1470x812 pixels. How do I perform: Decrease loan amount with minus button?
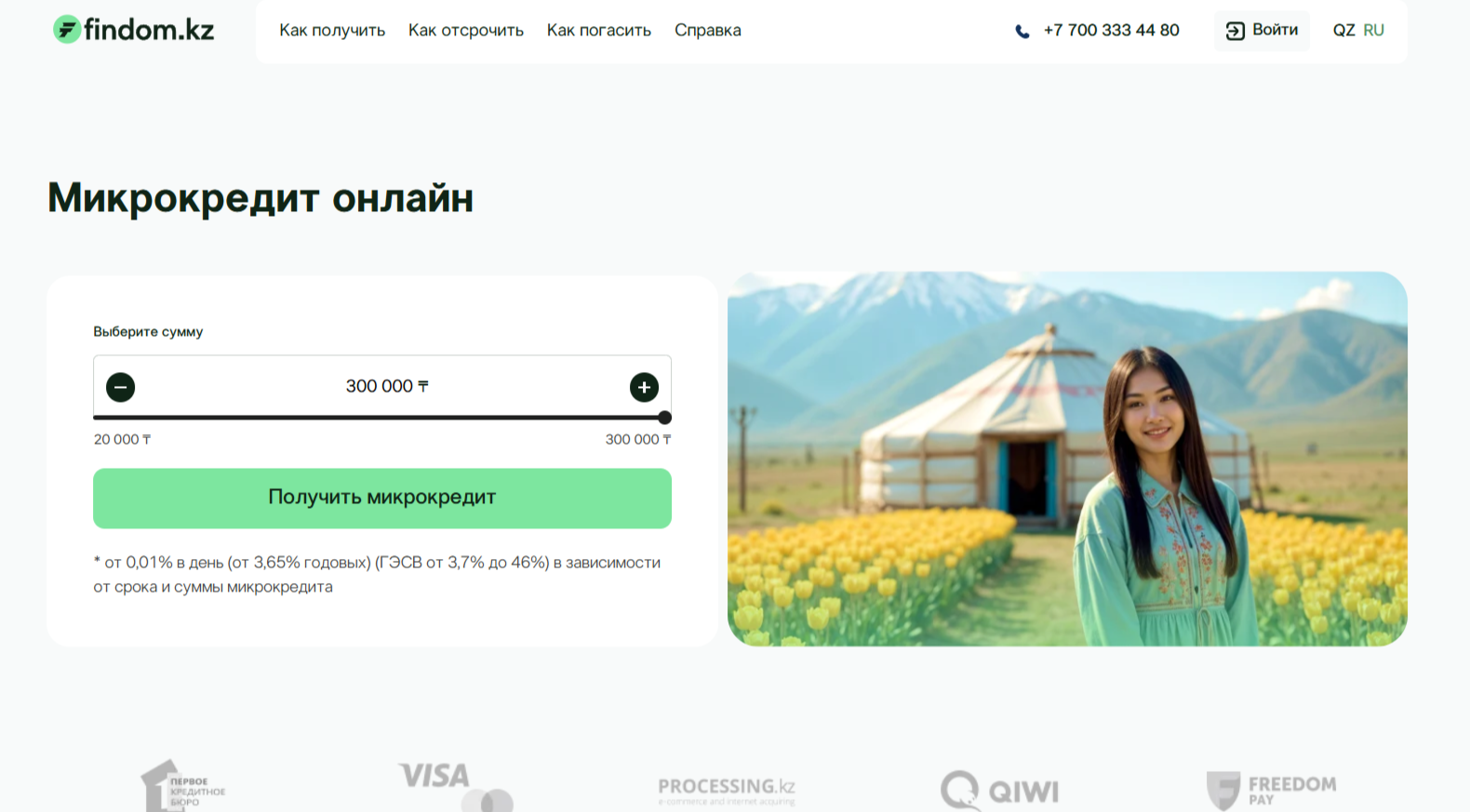(x=120, y=387)
